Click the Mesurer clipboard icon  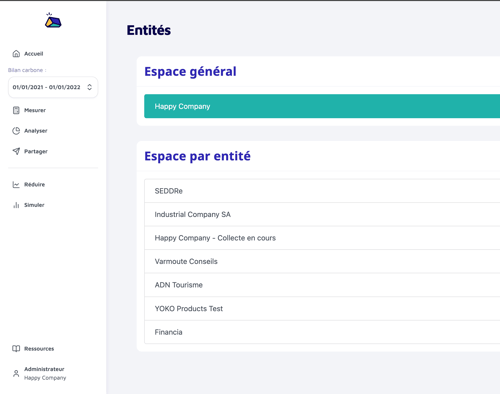16,110
